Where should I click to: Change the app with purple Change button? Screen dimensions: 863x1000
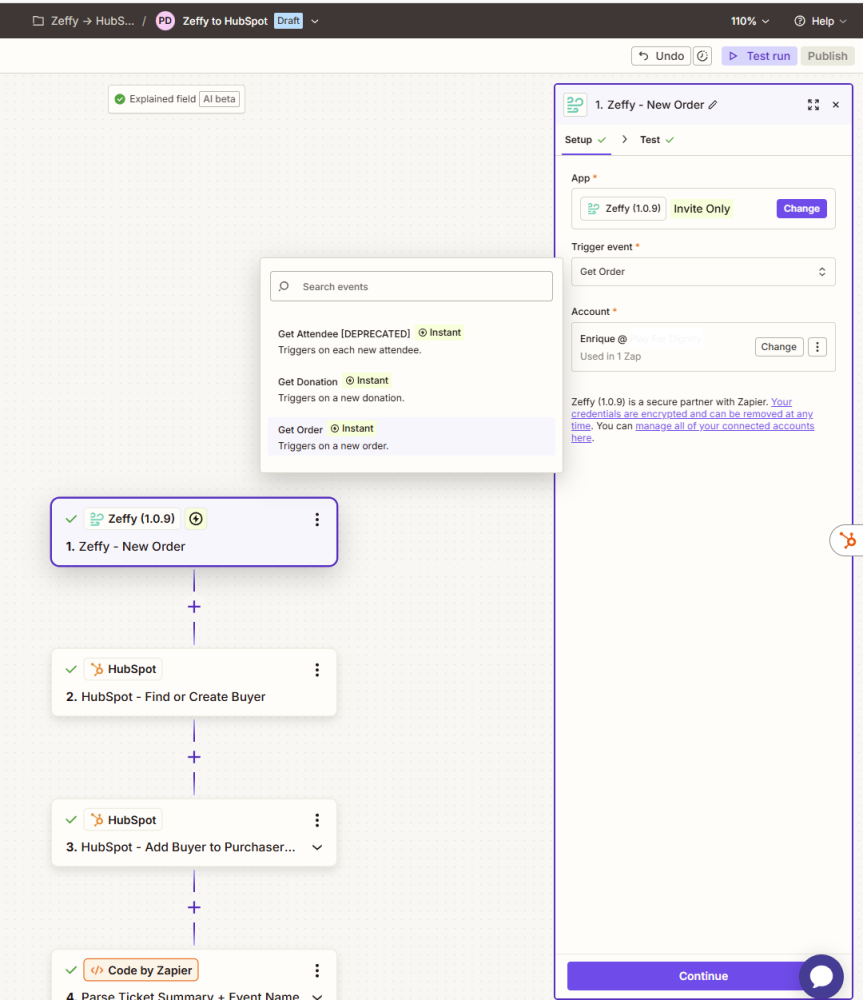coord(801,209)
